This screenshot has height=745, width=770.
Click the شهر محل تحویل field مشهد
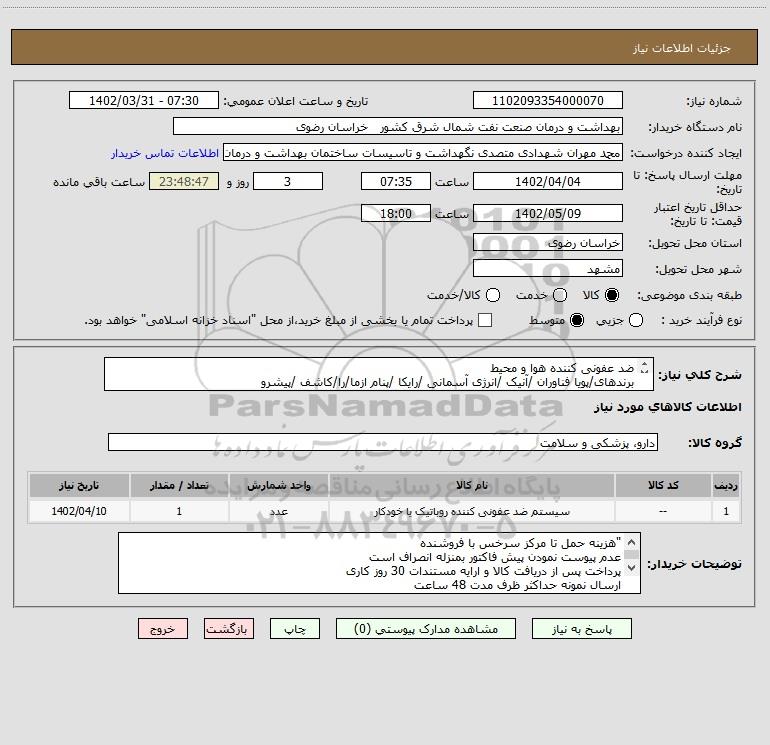click(x=548, y=268)
